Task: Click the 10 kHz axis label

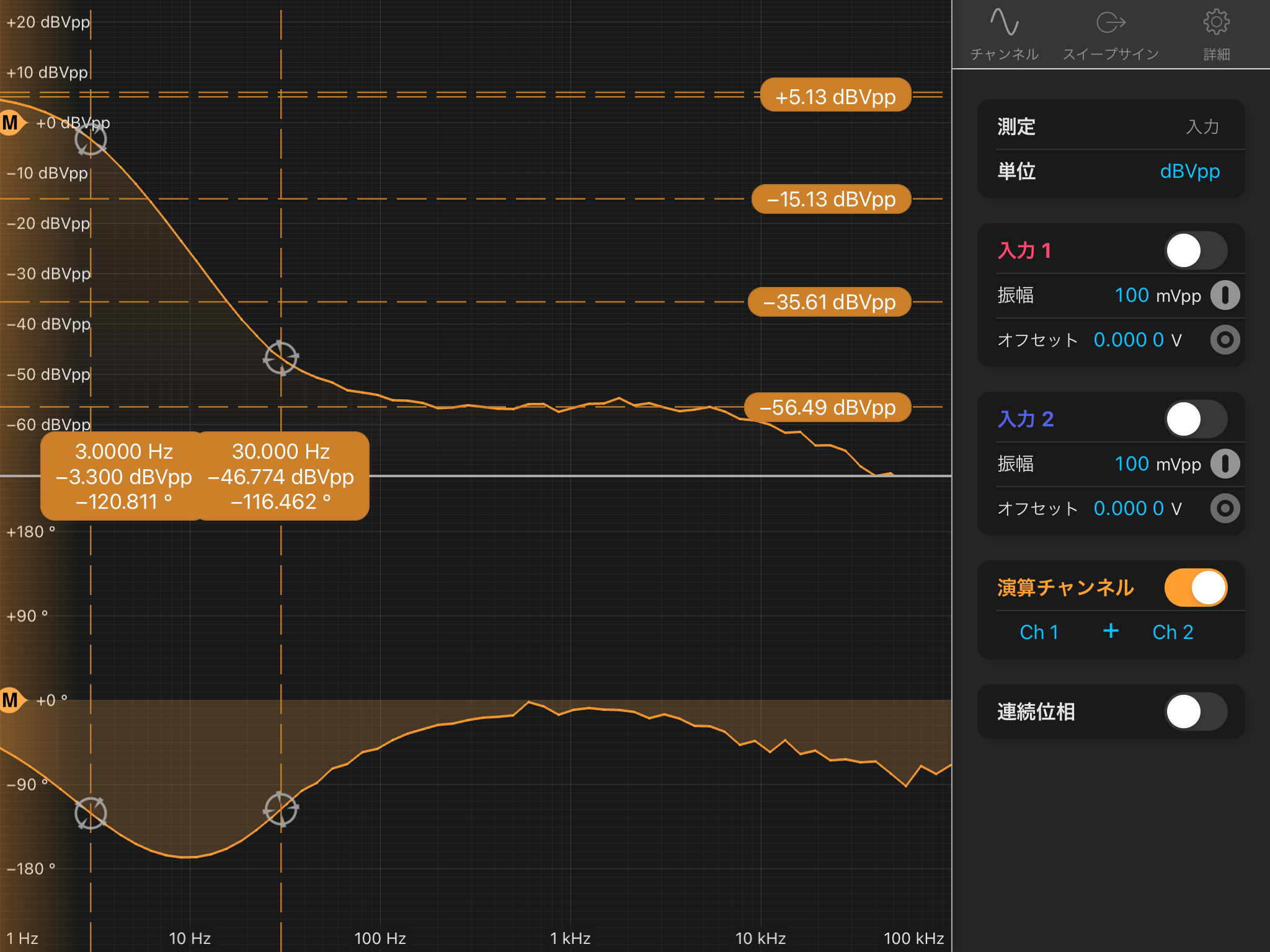Action: point(760,938)
